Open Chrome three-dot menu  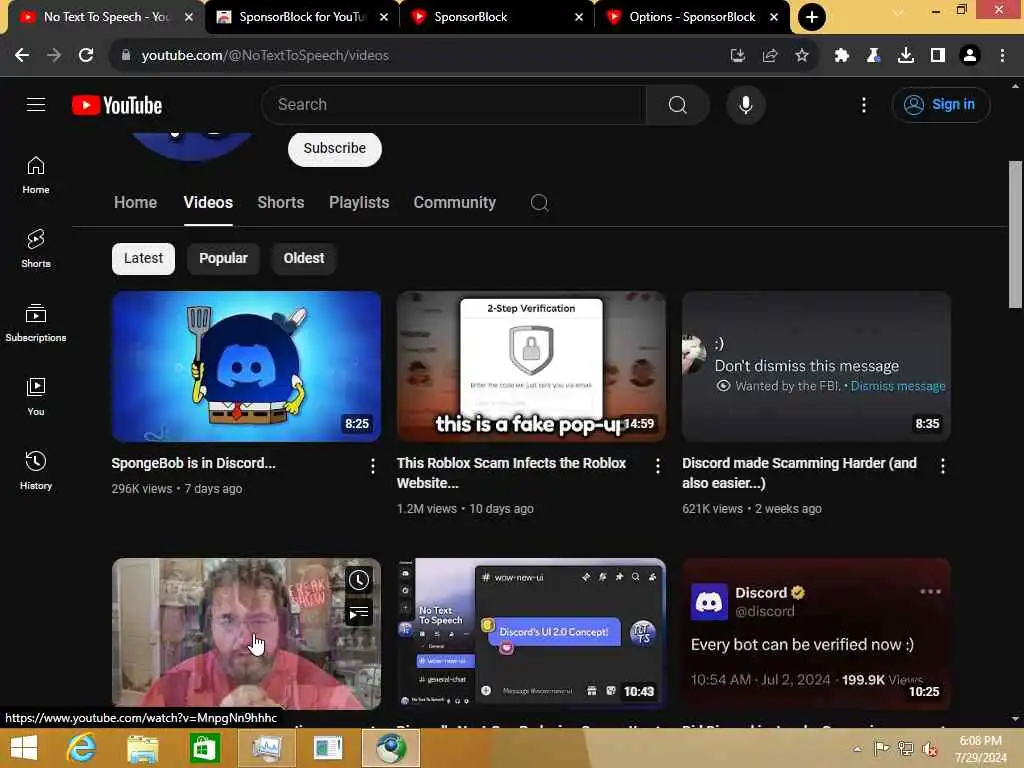[x=1002, y=56]
